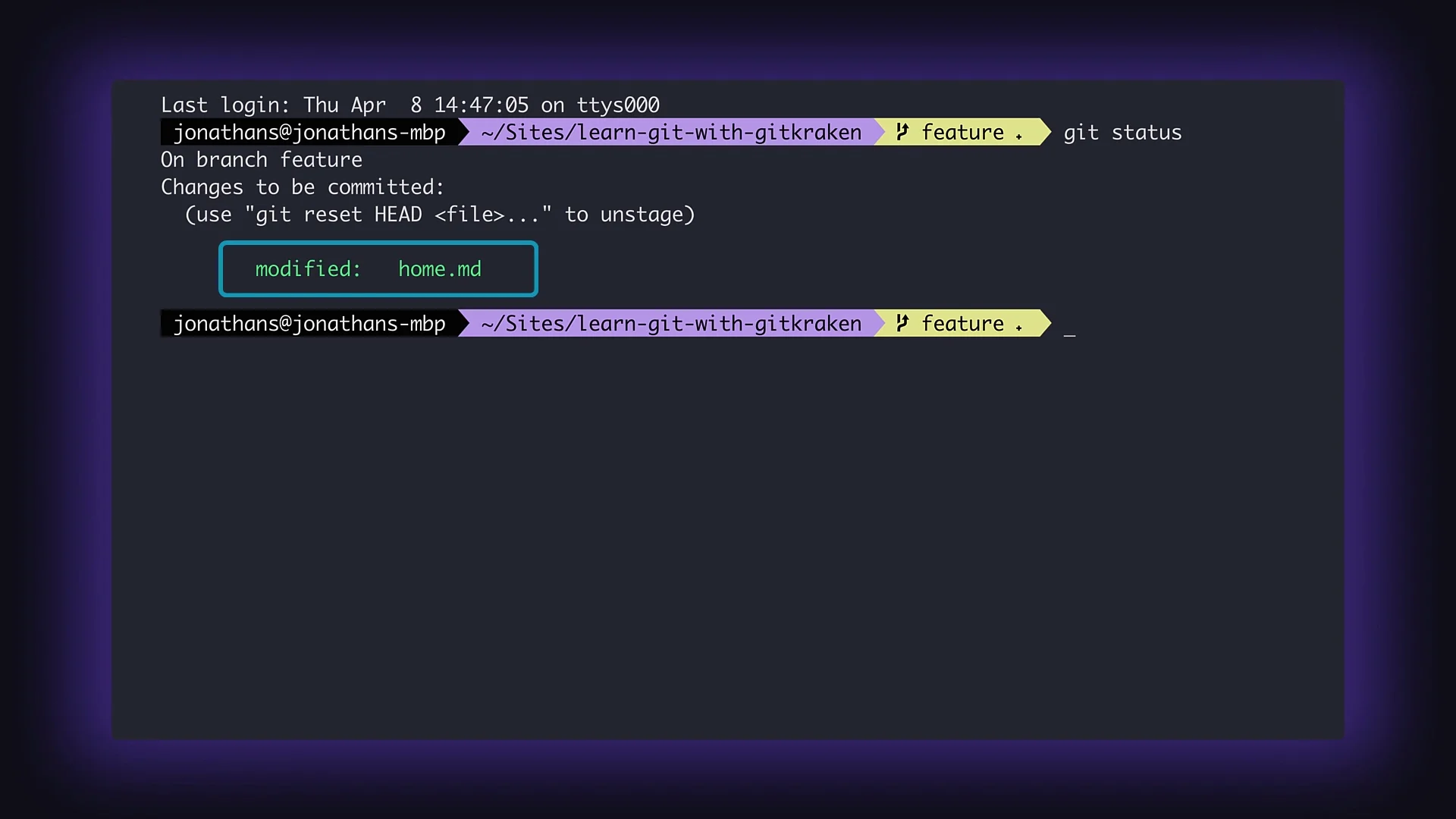The height and width of the screenshot is (819, 1456).
Task: Click the branch icon on the empty prompt line
Action: pyautogui.click(x=902, y=323)
